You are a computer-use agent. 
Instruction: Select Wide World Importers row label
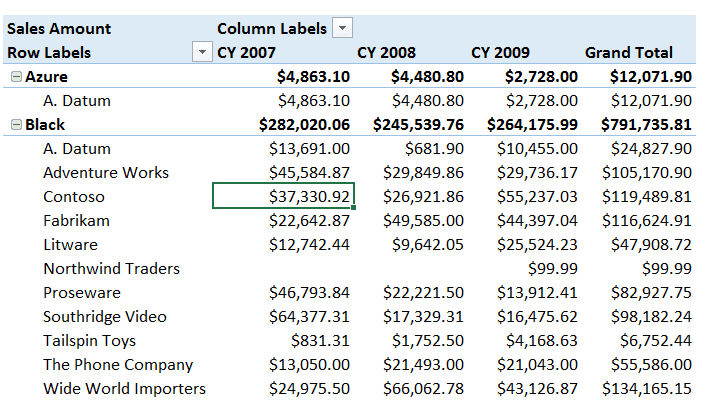point(124,389)
